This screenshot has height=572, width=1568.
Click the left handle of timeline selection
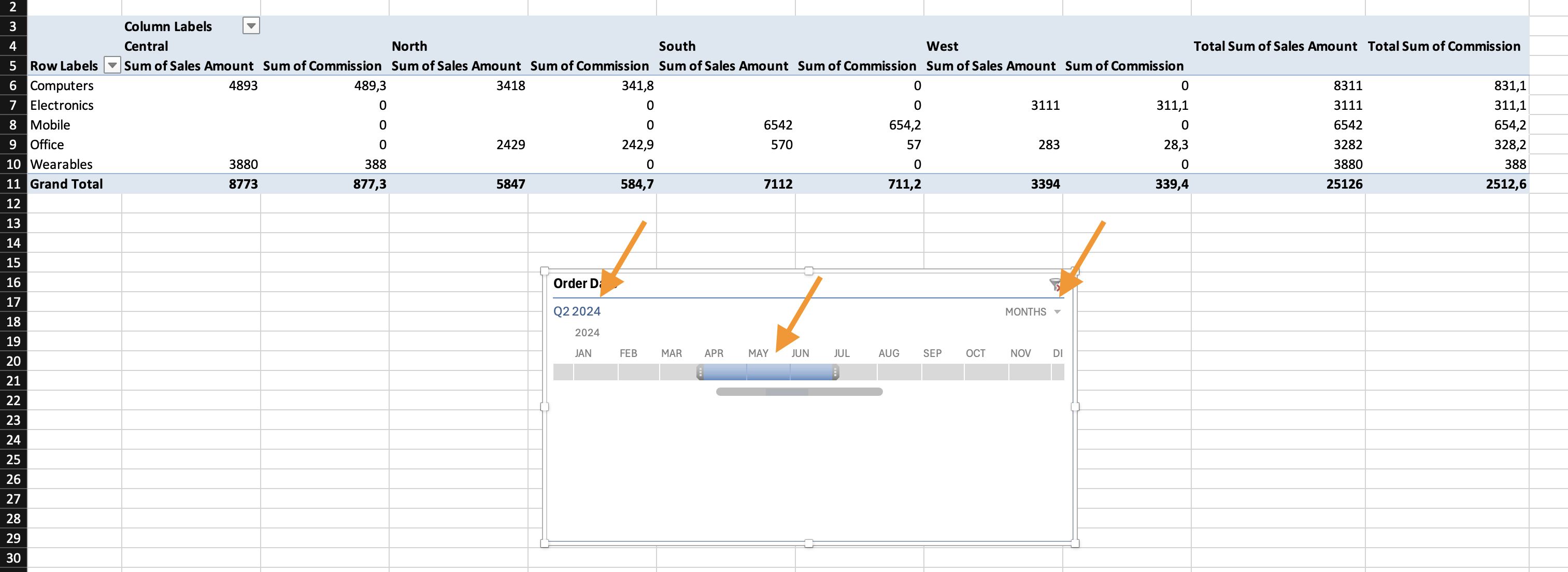coord(700,372)
